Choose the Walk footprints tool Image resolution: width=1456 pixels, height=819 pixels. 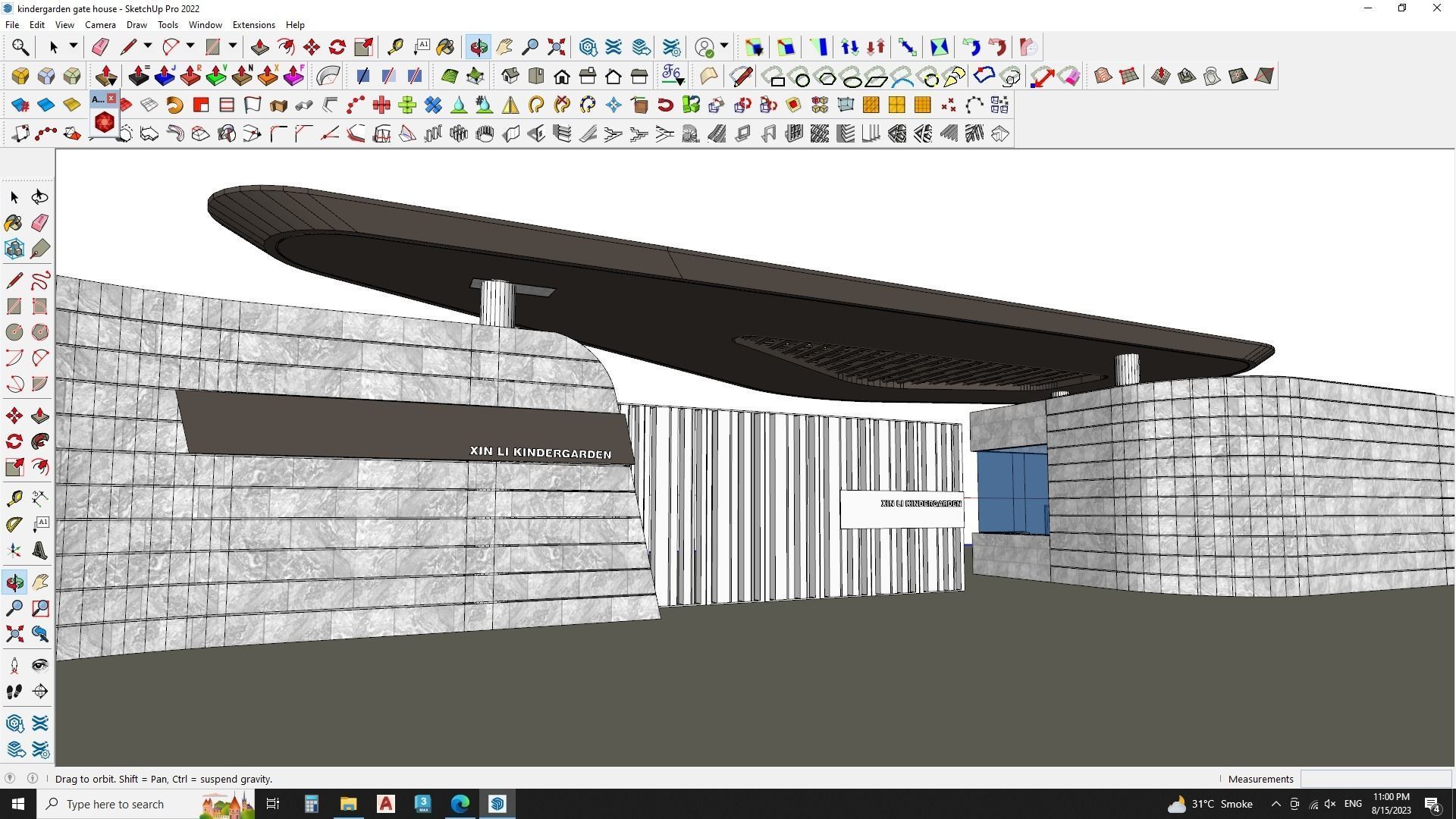point(14,692)
